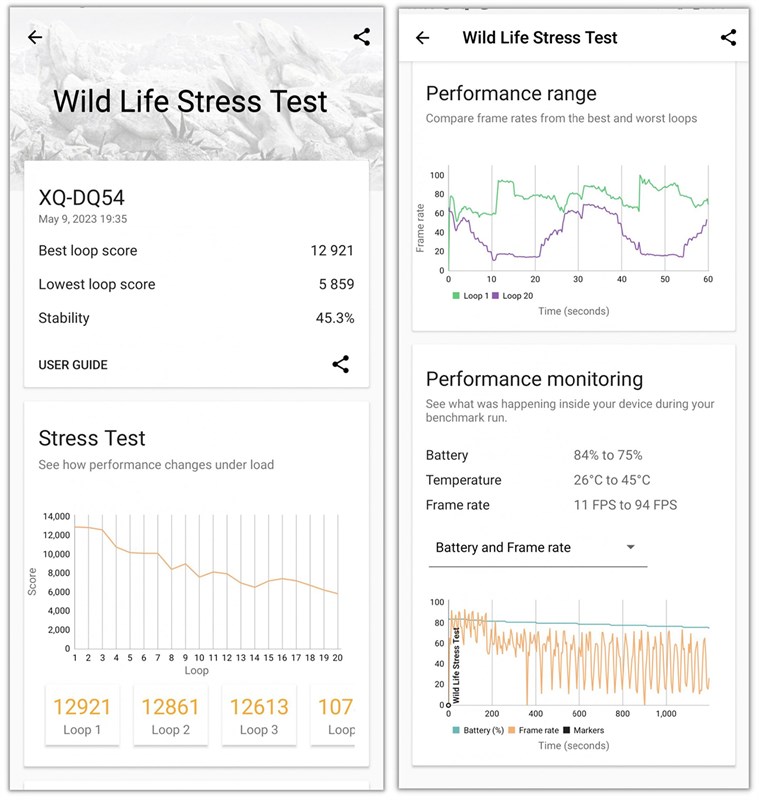Tap the partially visible fourth loop card

click(x=334, y=715)
